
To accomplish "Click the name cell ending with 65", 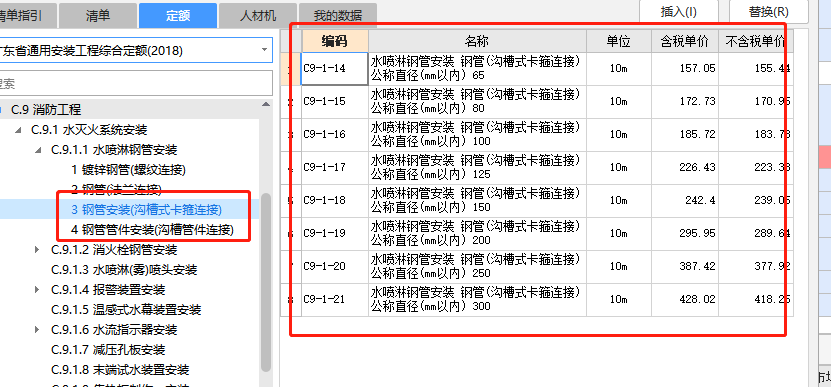I will (x=477, y=68).
